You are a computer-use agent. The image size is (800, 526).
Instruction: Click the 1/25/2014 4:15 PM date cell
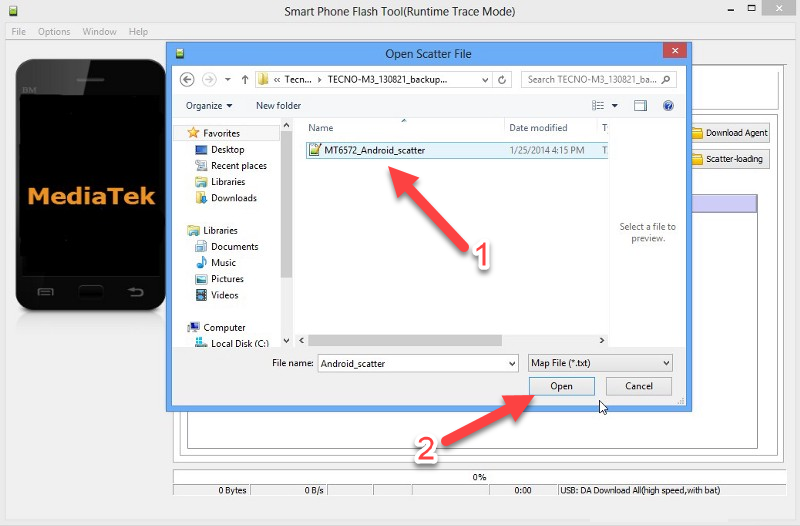547,151
